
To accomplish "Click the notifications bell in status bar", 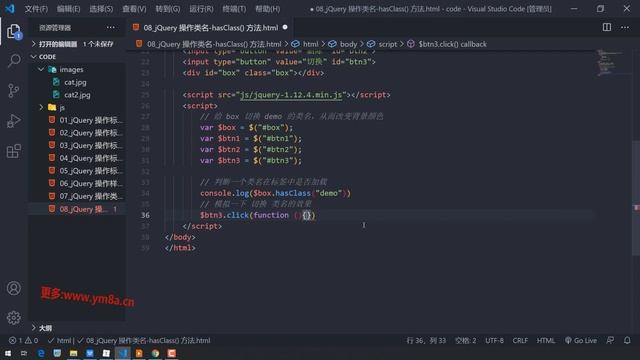I will (627, 340).
